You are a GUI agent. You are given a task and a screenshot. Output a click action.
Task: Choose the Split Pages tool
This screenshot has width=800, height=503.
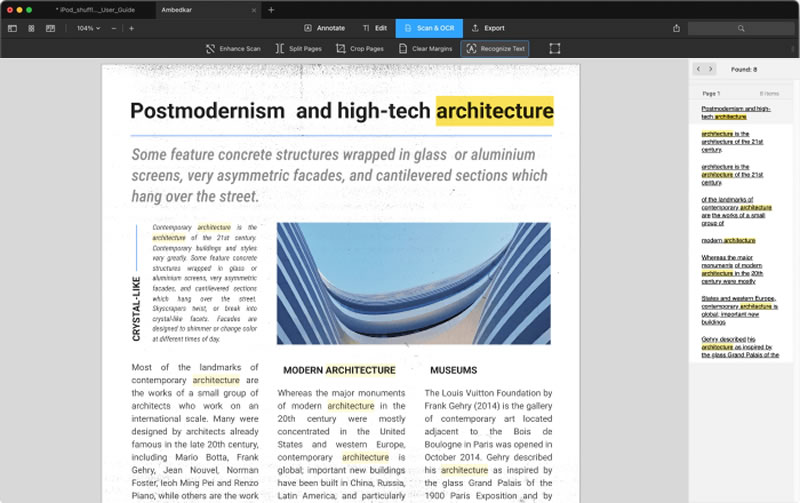click(x=298, y=48)
